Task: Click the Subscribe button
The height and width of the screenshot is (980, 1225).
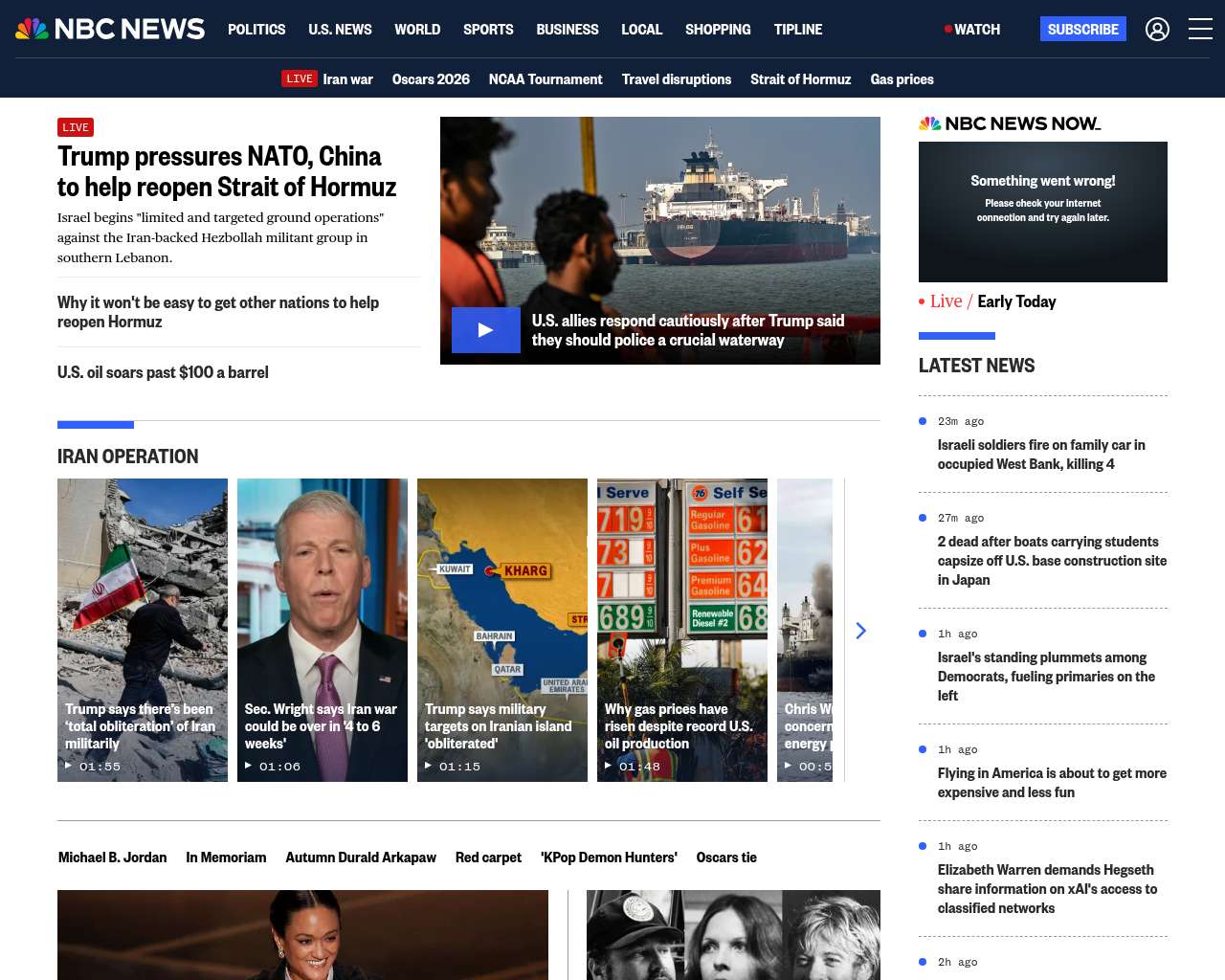Action: pos(1083,29)
